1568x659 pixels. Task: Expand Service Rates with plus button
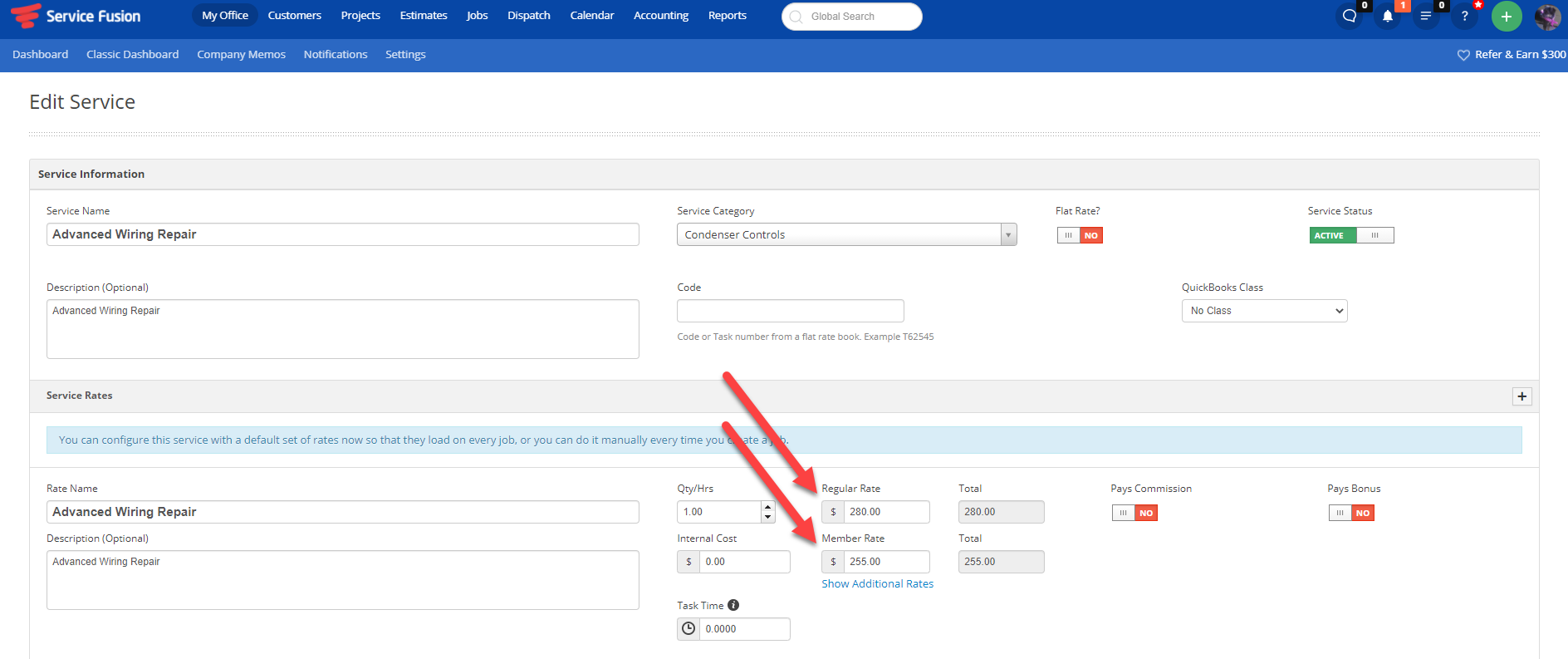[1521, 396]
